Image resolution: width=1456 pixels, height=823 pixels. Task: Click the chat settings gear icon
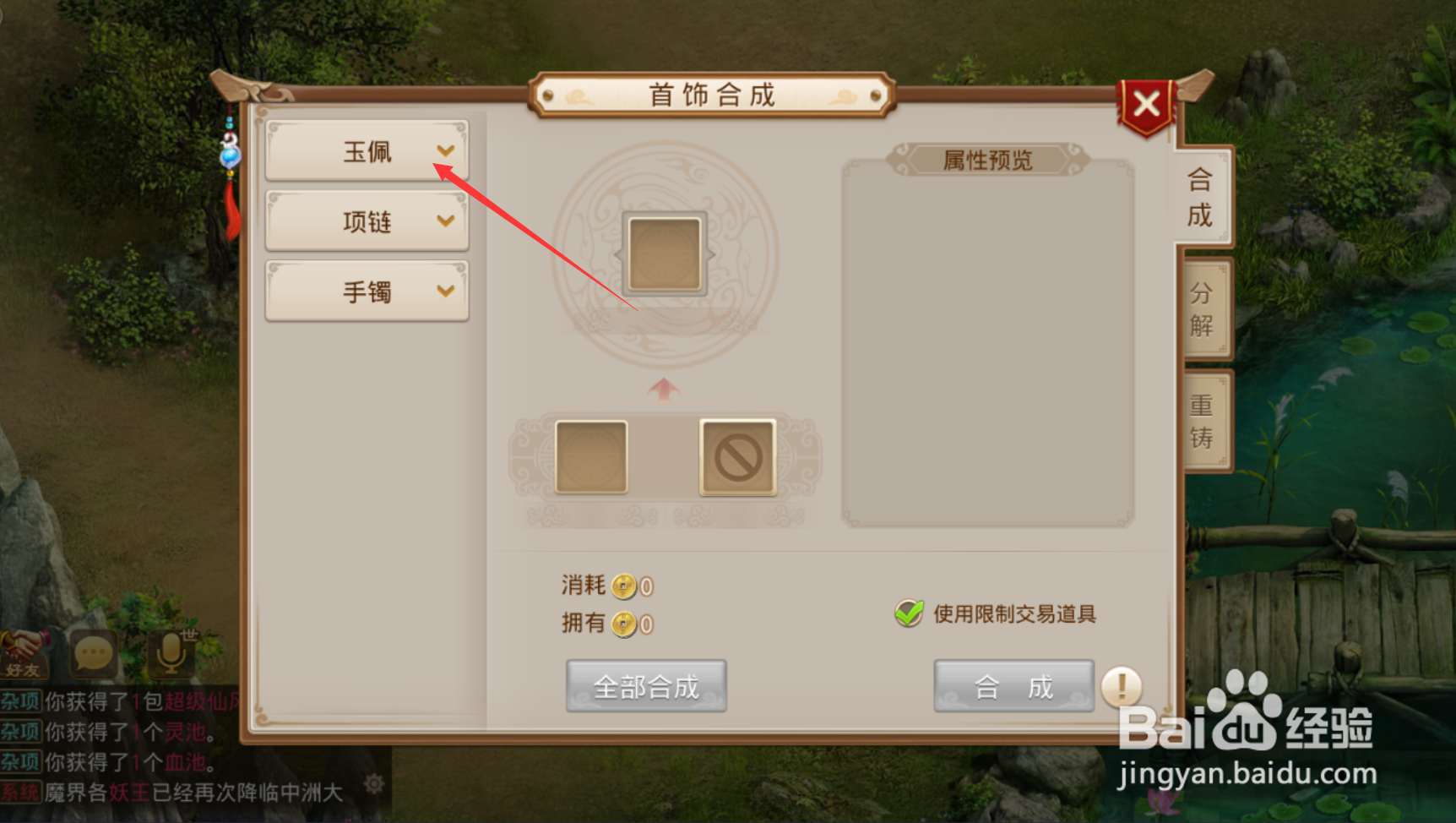374,785
